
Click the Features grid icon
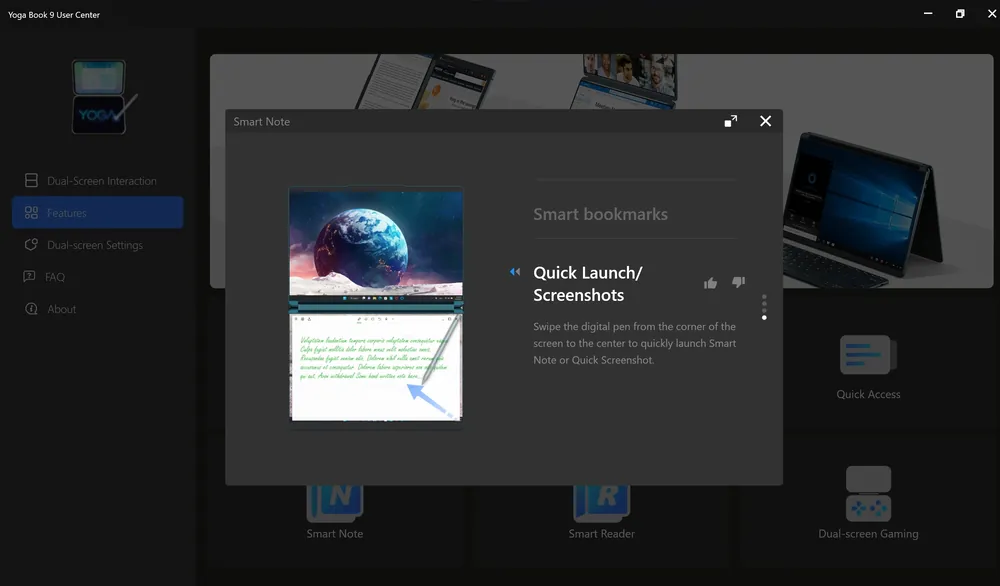point(31,212)
